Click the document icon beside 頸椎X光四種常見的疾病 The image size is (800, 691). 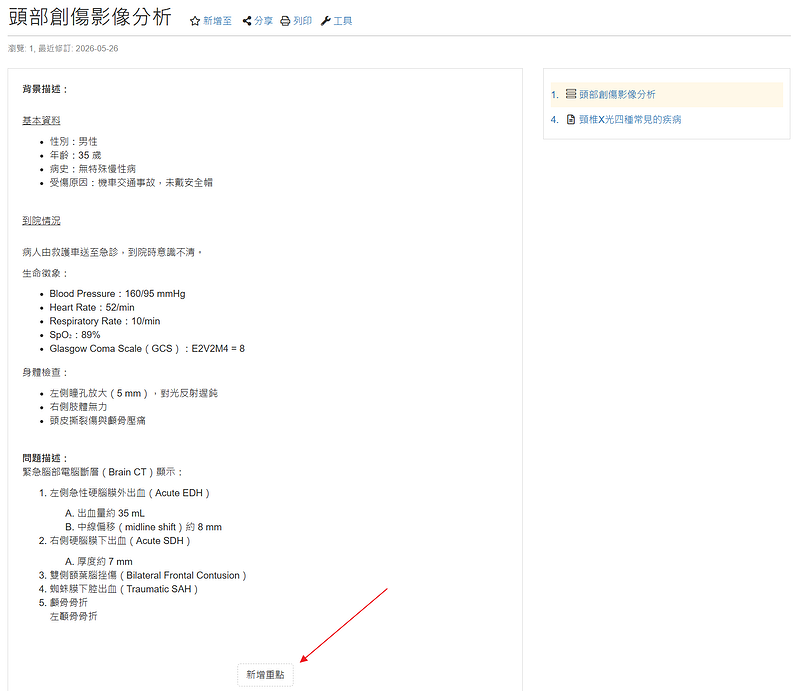click(571, 119)
